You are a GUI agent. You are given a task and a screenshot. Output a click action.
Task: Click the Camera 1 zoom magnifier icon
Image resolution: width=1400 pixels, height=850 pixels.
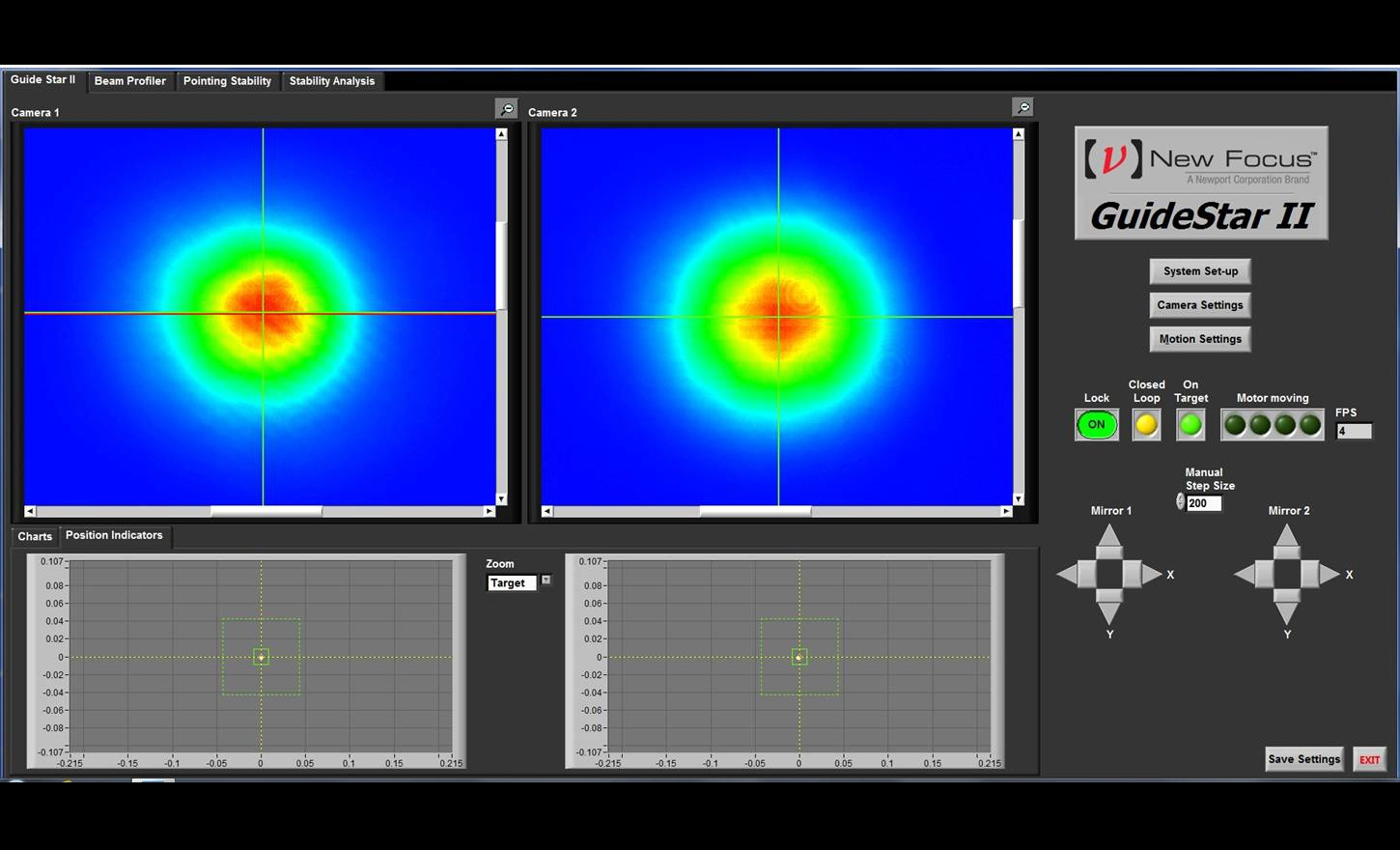pyautogui.click(x=507, y=109)
